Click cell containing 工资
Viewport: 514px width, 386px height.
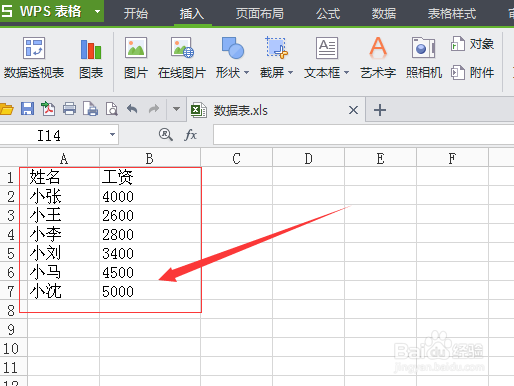(x=150, y=176)
